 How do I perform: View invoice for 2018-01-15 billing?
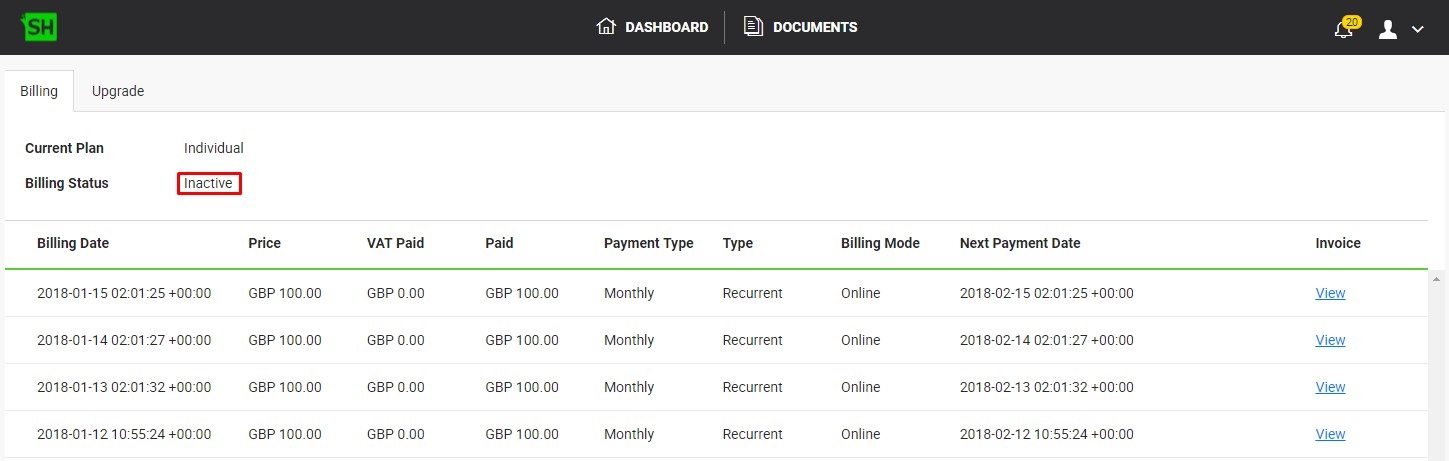tap(1330, 293)
